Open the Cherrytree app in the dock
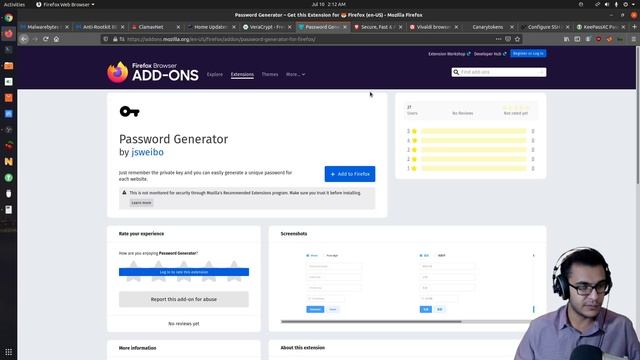Screen dimensions: 640x360 point(9,146)
